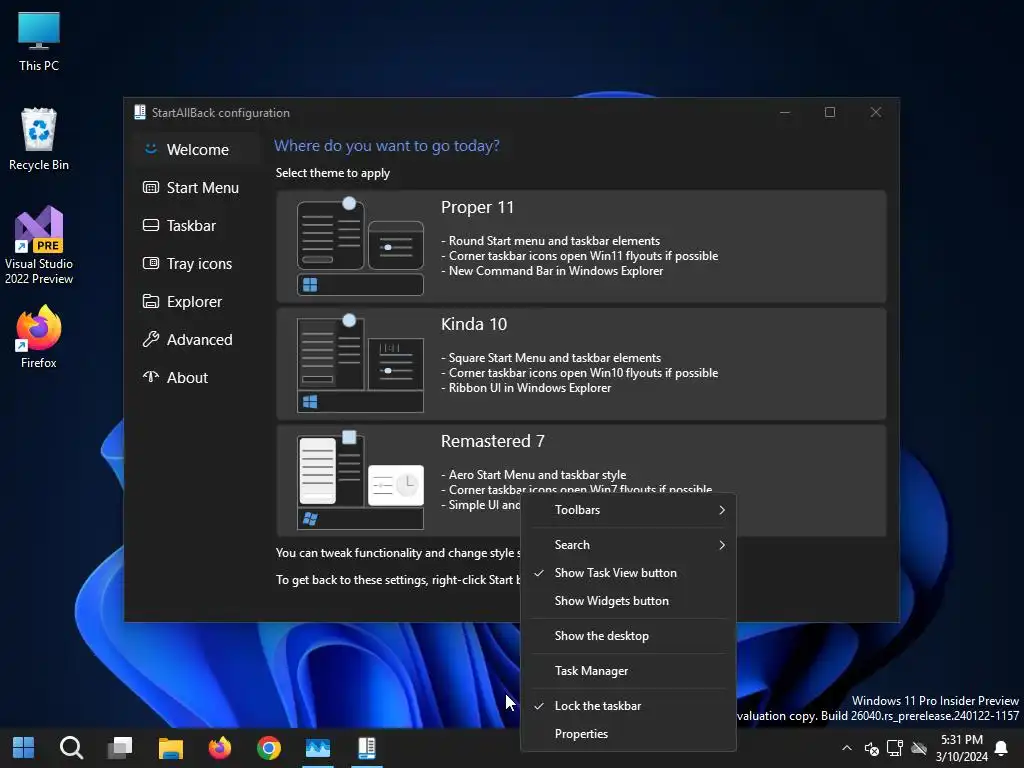
Task: Click the muted cloud tray icon
Action: (919, 748)
